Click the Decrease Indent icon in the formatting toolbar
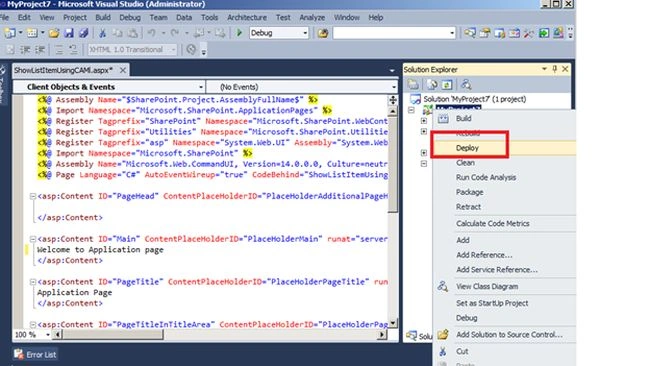The image size is (650, 366). 25,50
